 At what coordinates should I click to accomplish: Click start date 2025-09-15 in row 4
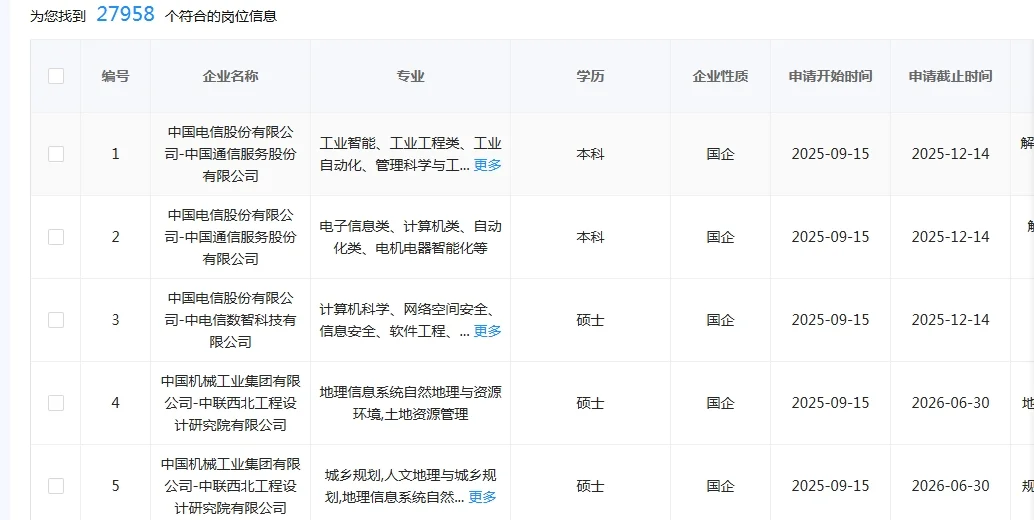[830, 403]
